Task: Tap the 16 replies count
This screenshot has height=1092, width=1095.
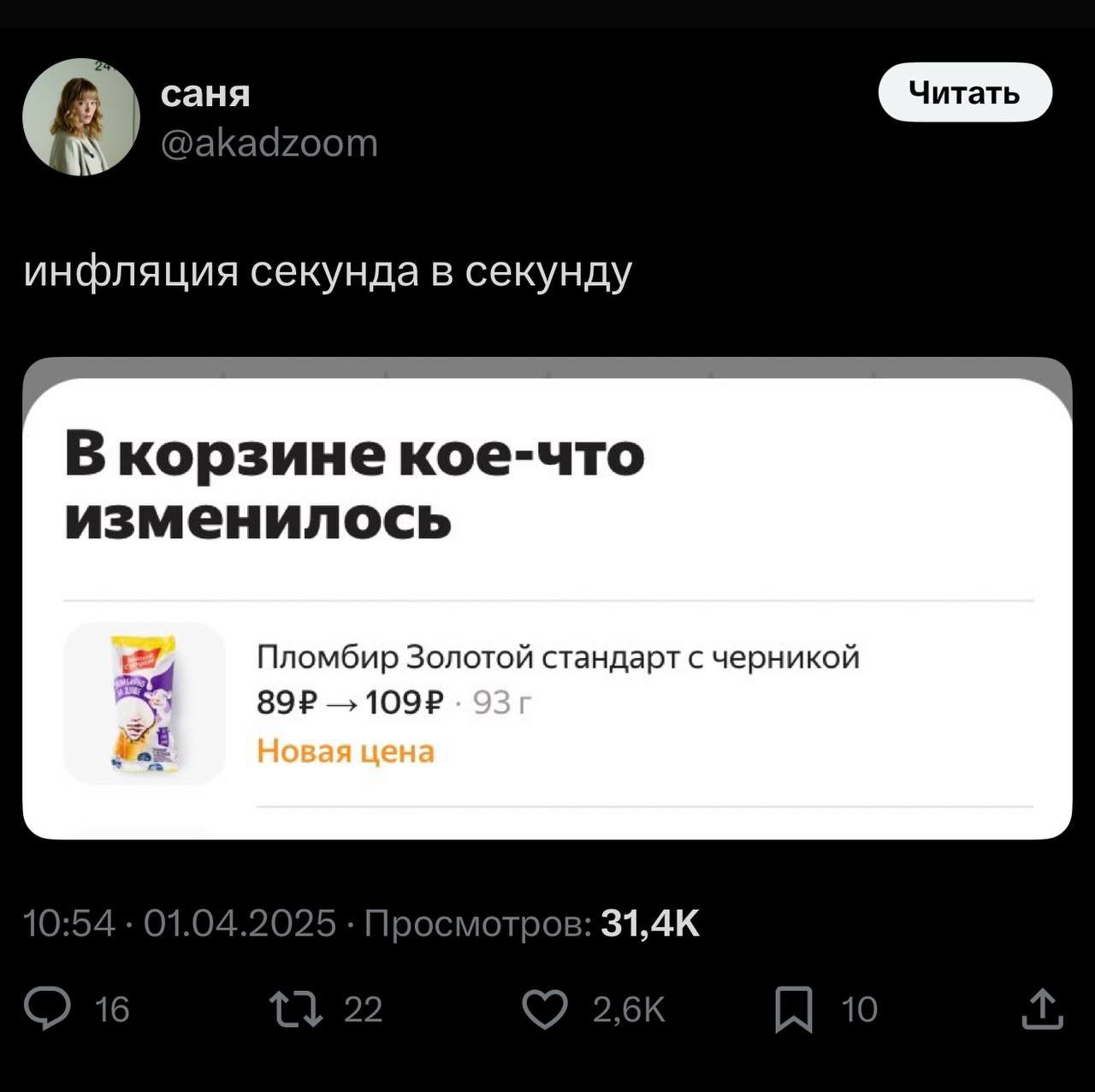Action: (x=112, y=1010)
